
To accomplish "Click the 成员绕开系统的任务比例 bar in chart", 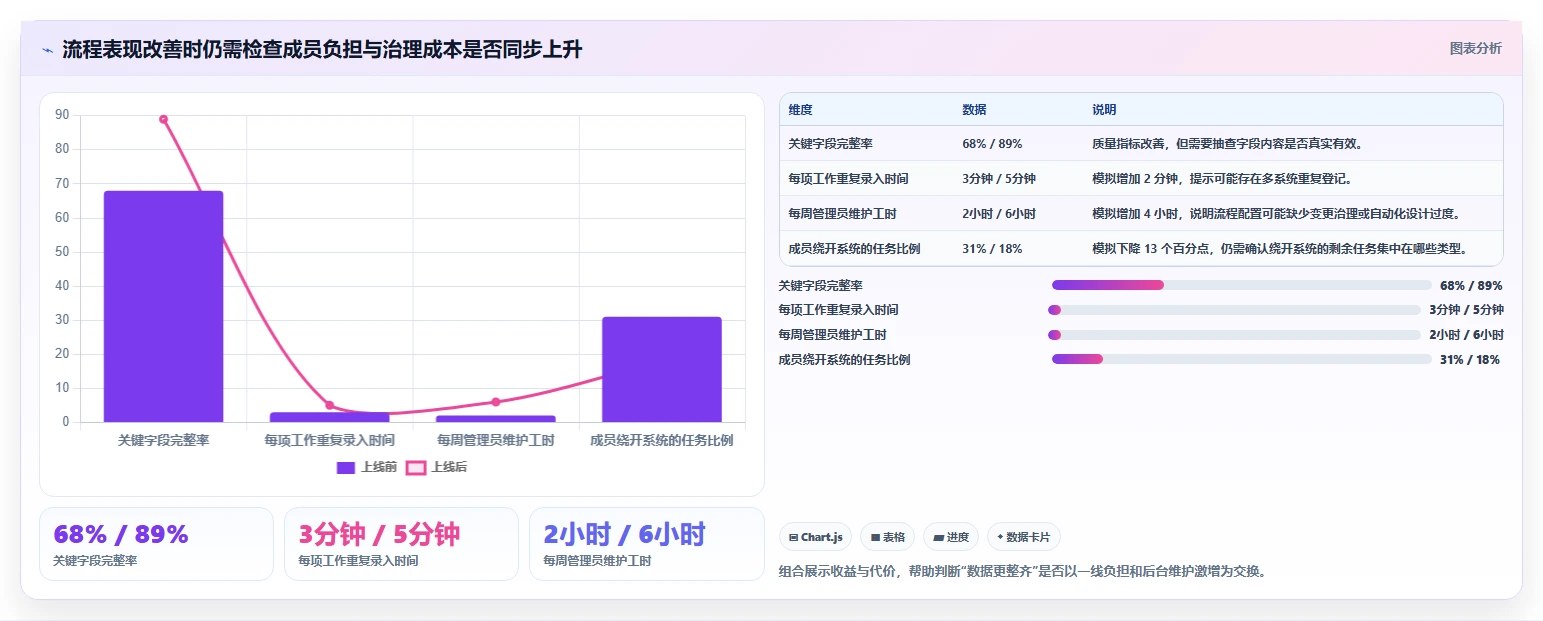I will coord(661,369).
